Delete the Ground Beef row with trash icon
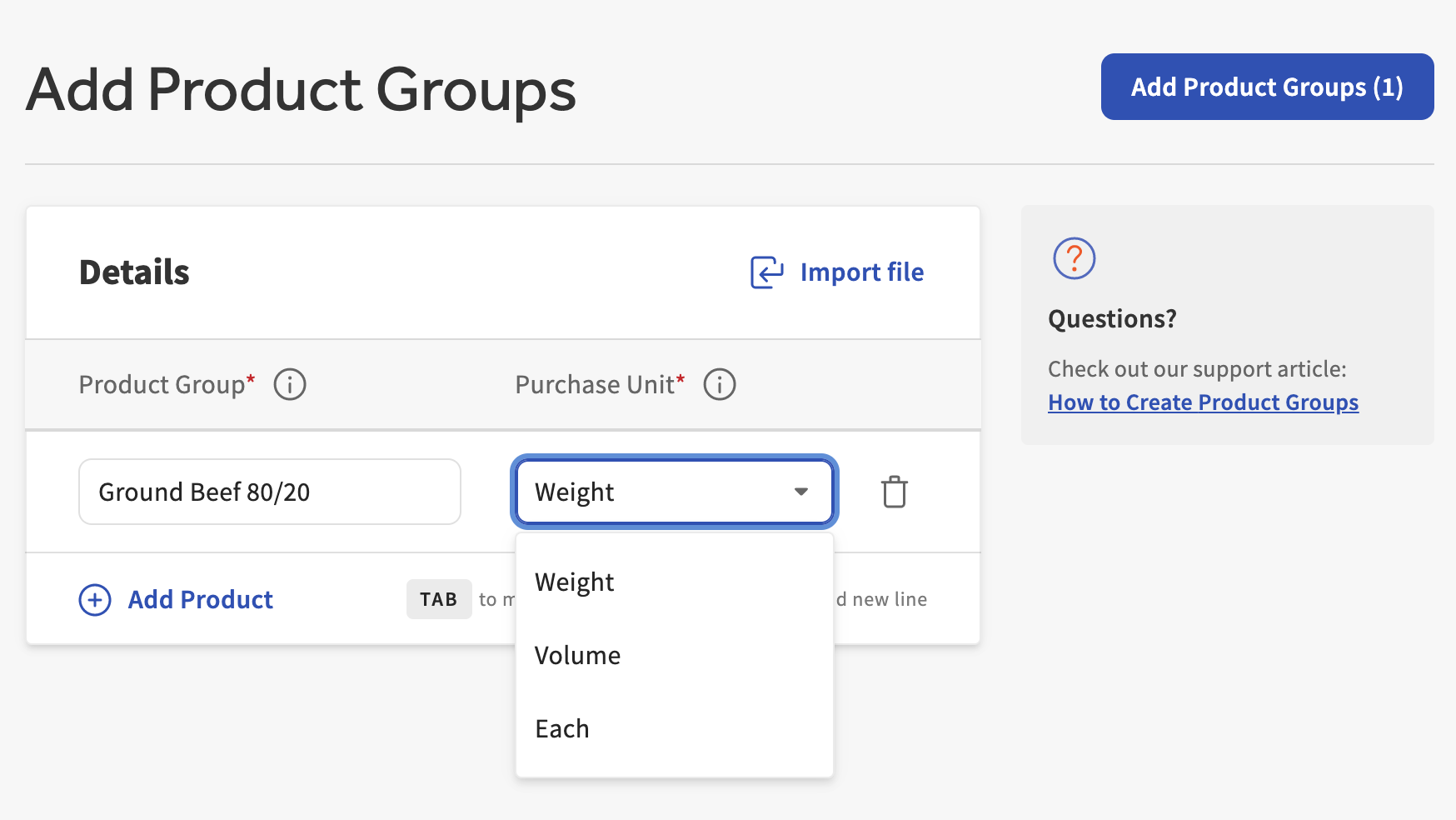 [894, 492]
